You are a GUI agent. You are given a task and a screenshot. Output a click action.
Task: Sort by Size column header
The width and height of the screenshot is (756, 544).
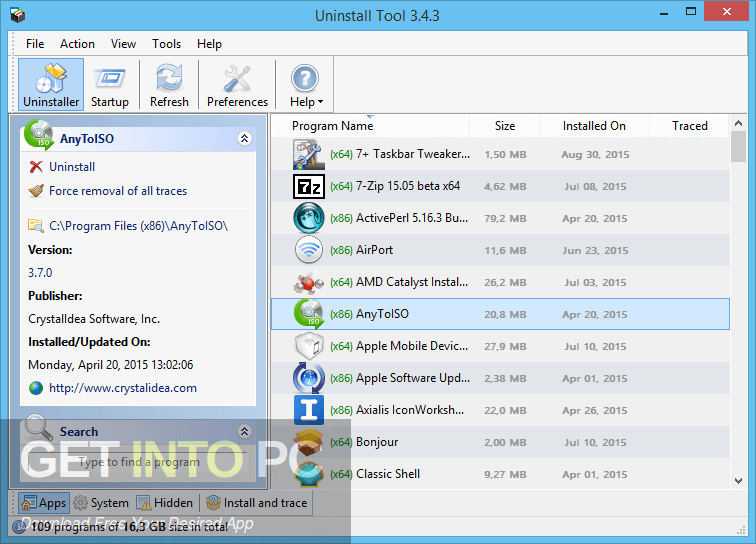504,126
